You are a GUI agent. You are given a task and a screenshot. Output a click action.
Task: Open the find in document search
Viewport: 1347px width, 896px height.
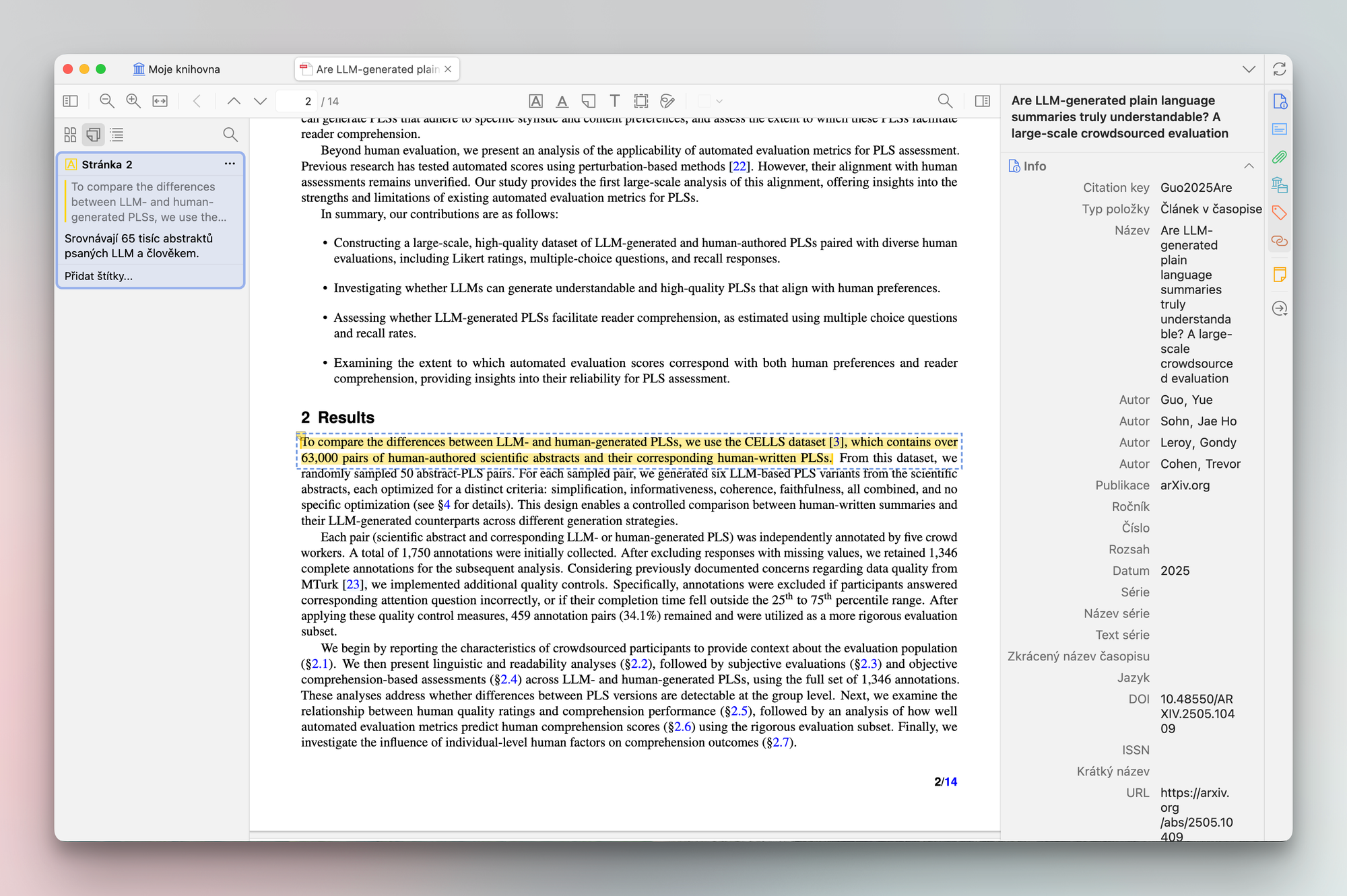click(945, 101)
